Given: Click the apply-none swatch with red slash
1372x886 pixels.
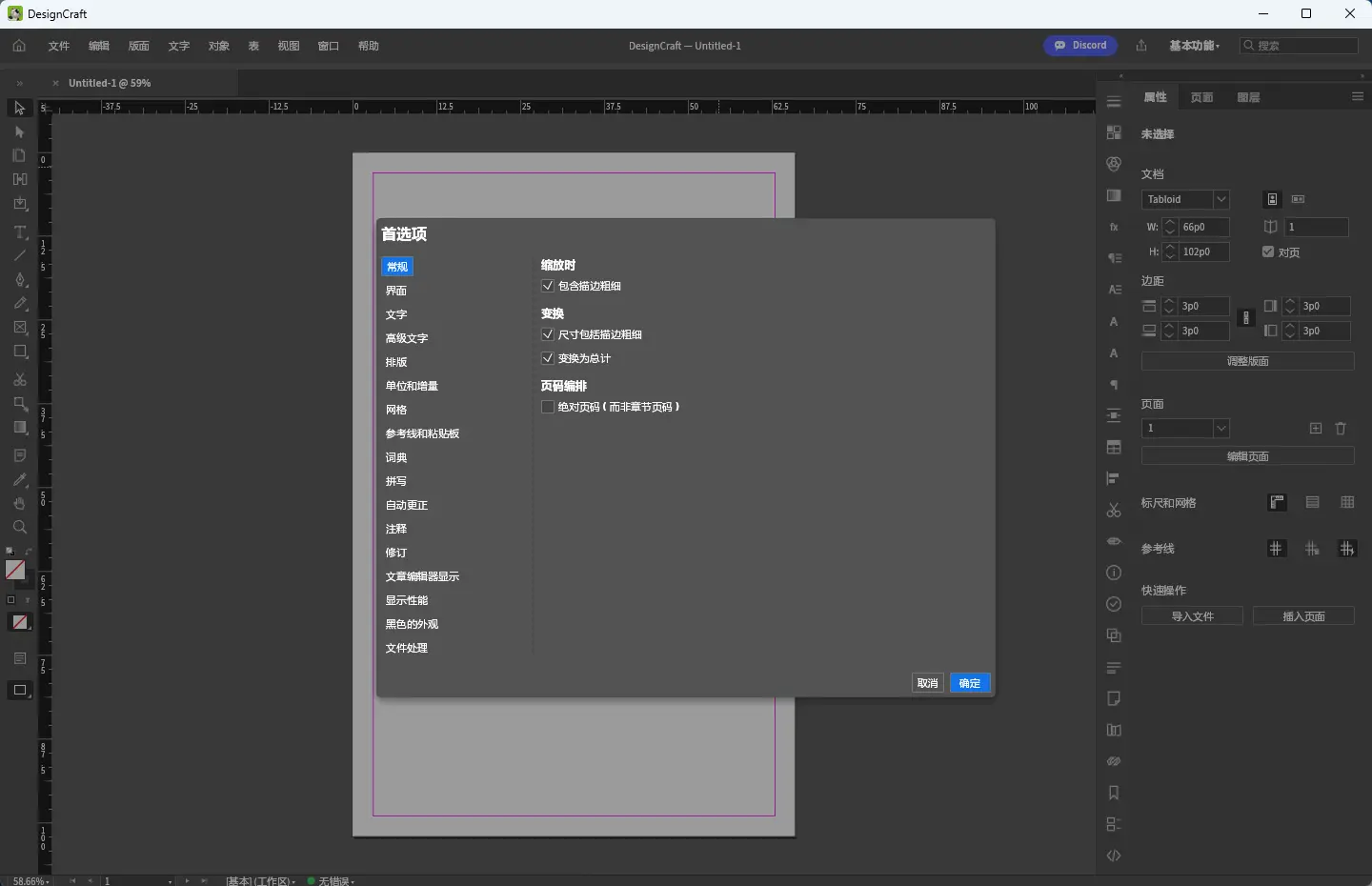Looking at the screenshot, I should pos(20,622).
